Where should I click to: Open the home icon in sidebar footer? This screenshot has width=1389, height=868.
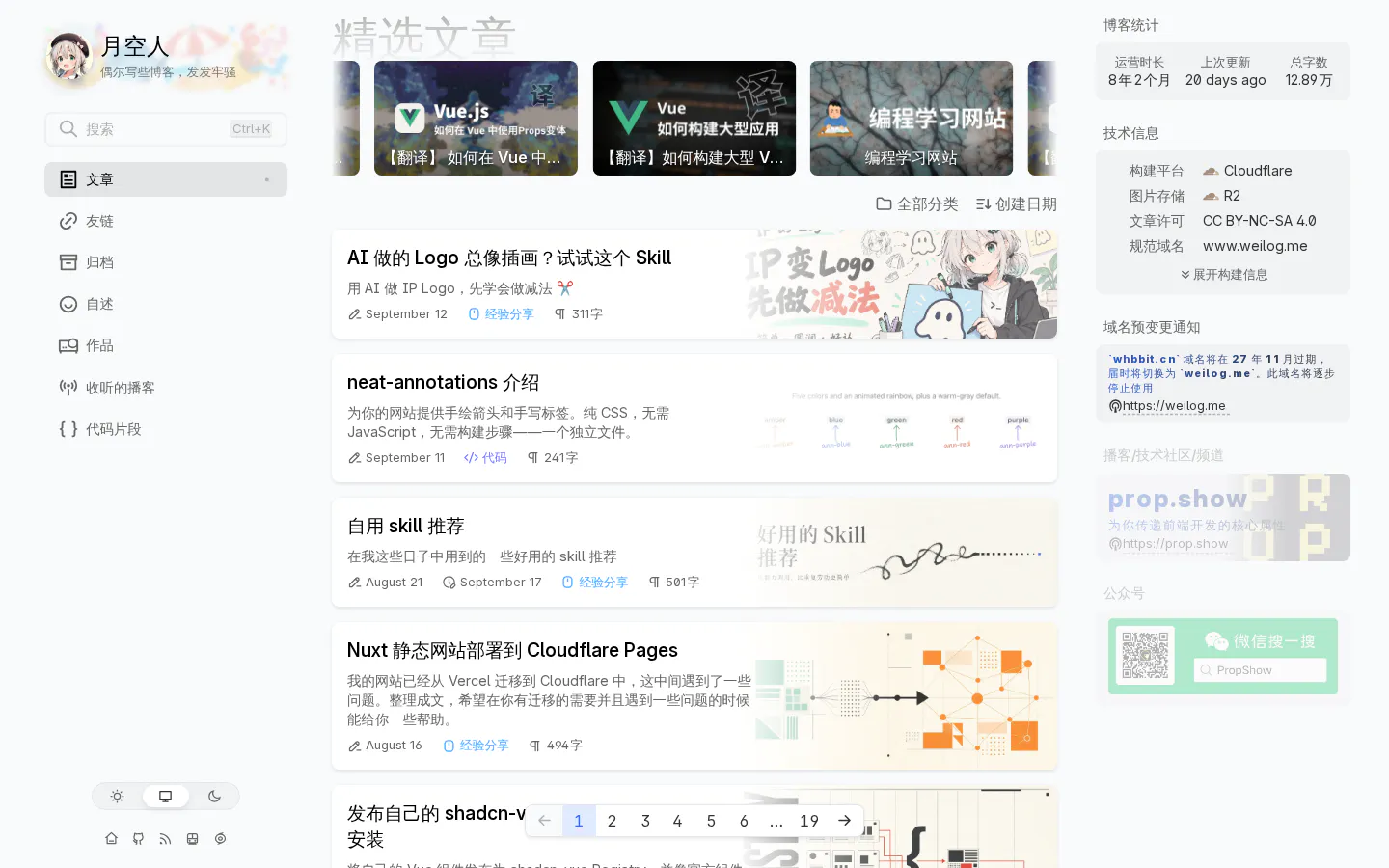pyautogui.click(x=112, y=839)
